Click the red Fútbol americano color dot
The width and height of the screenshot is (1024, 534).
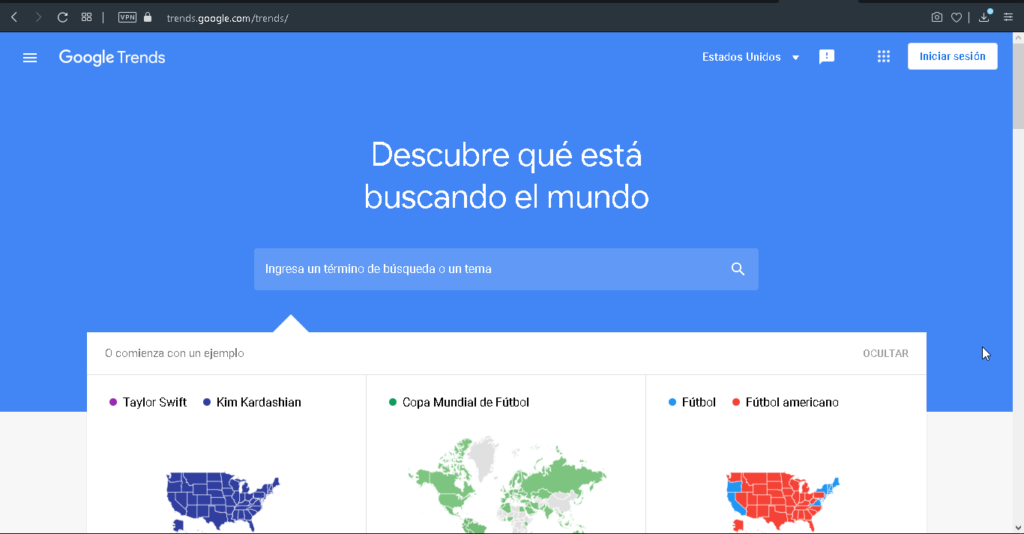(x=736, y=402)
